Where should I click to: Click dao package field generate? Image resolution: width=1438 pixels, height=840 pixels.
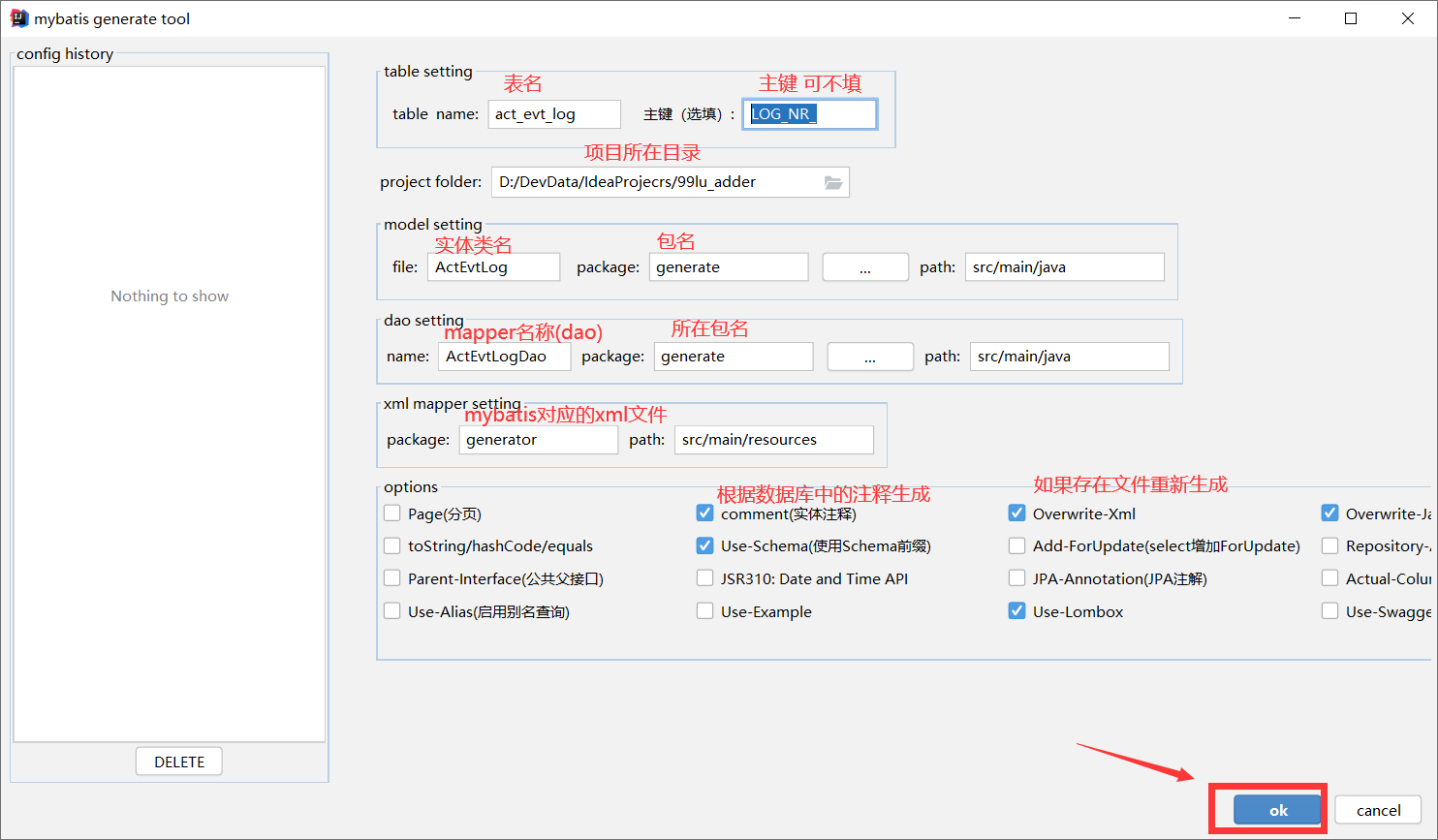pyautogui.click(x=734, y=357)
